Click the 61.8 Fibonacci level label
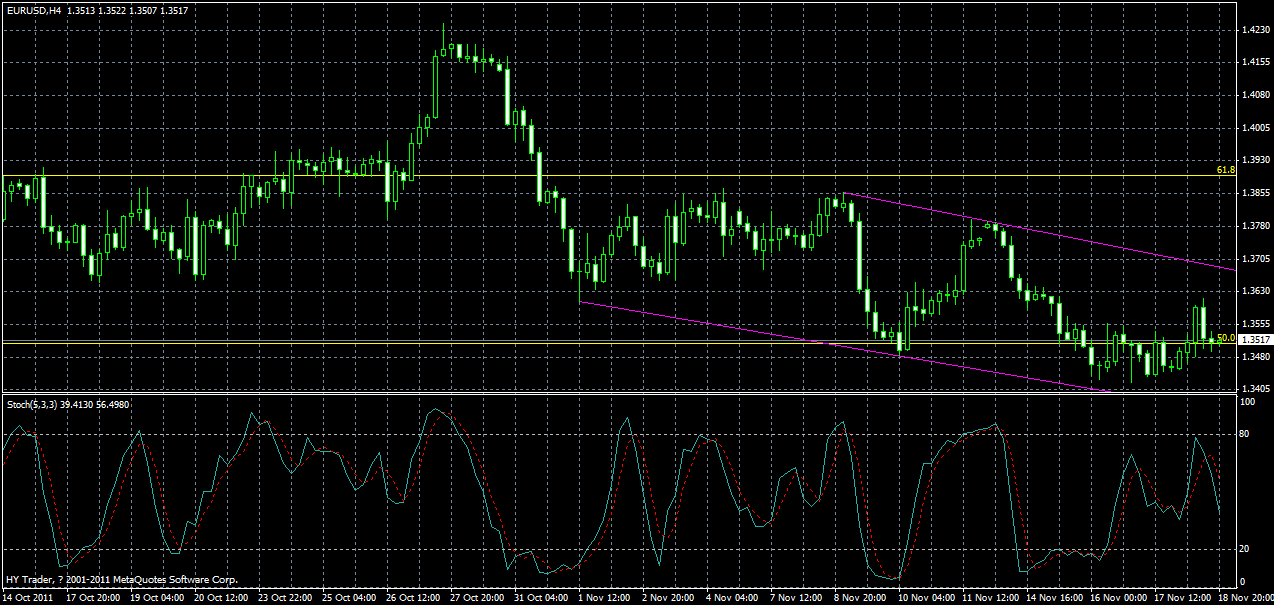Viewport: 1274px width, 605px height. click(x=1226, y=170)
